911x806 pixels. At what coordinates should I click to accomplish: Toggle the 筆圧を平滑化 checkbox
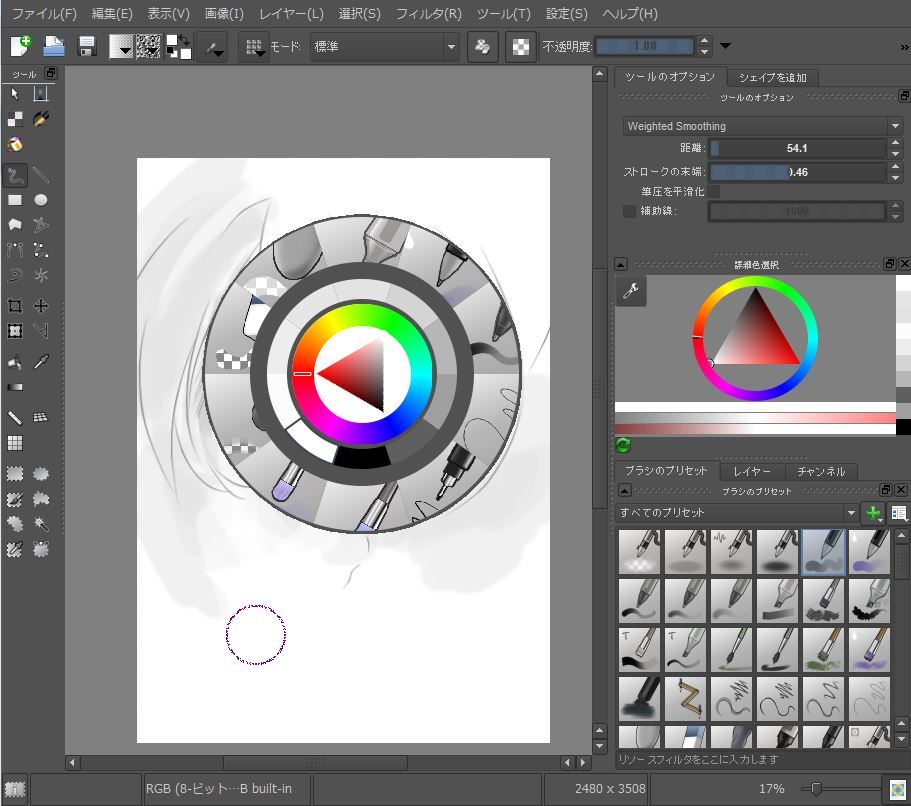(714, 191)
